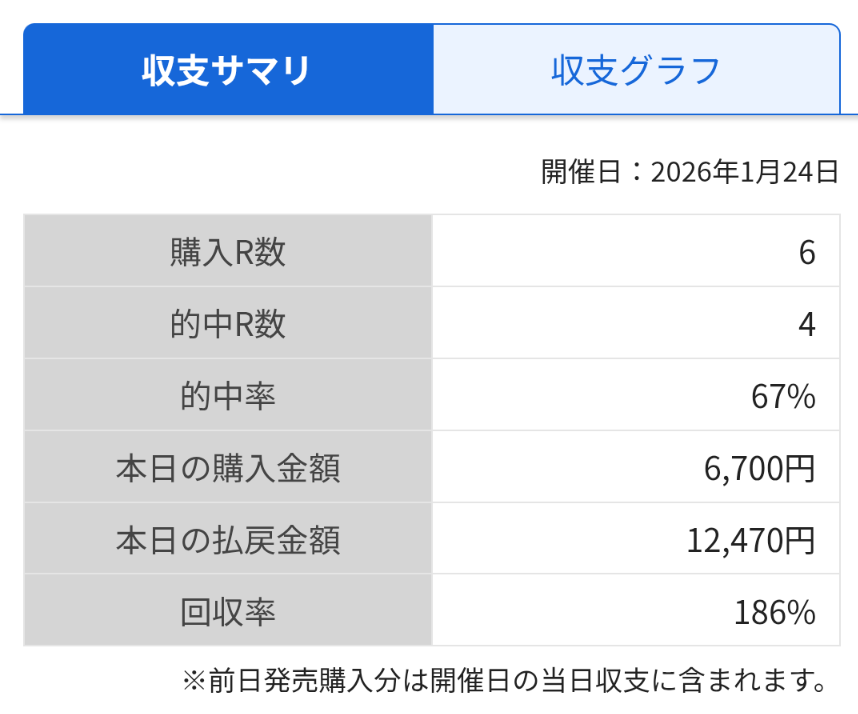This screenshot has height=714, width=858.
Task: Select the 的中率 row header
Action: pos(227,394)
